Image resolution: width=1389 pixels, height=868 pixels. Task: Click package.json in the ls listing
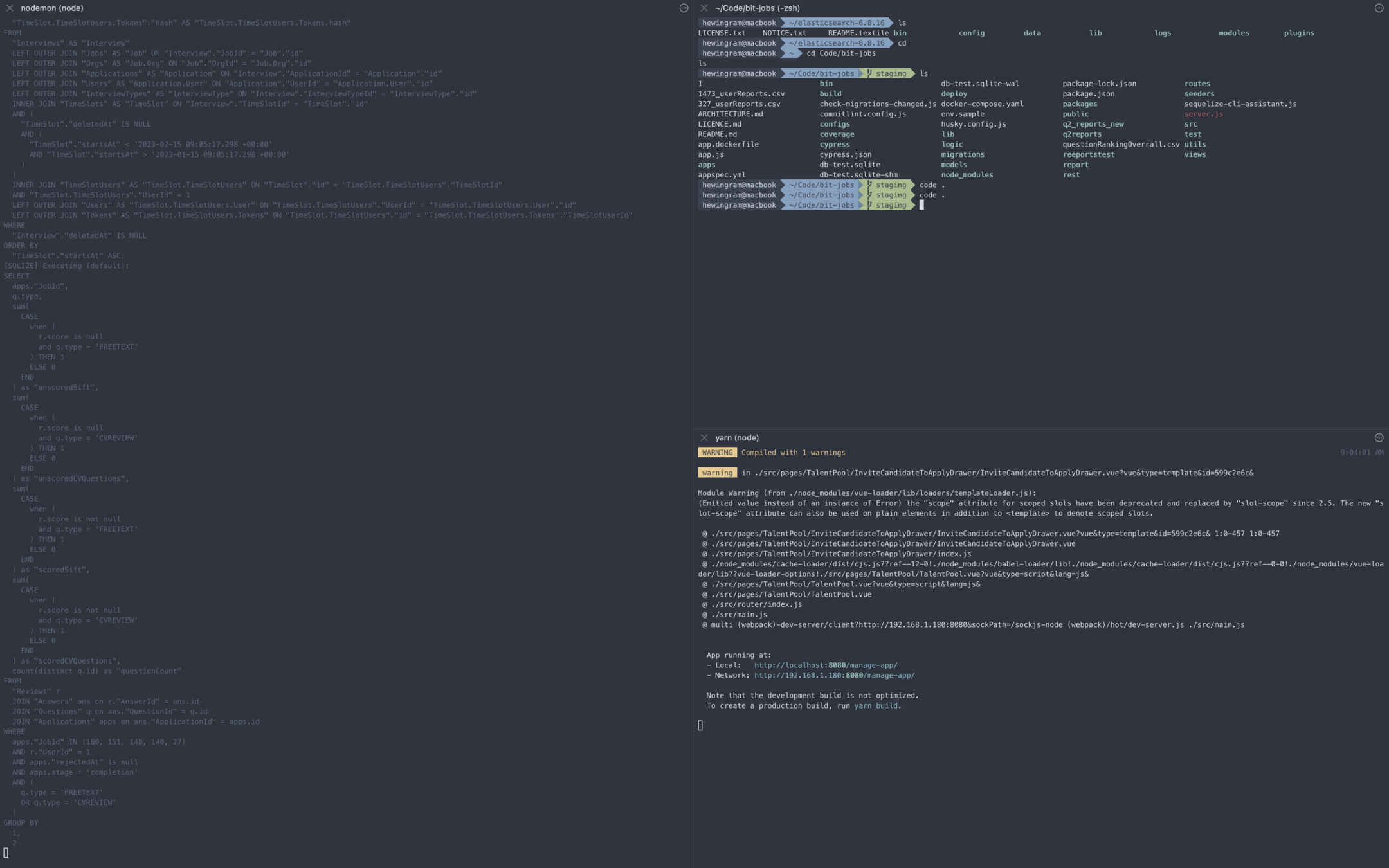[1088, 94]
